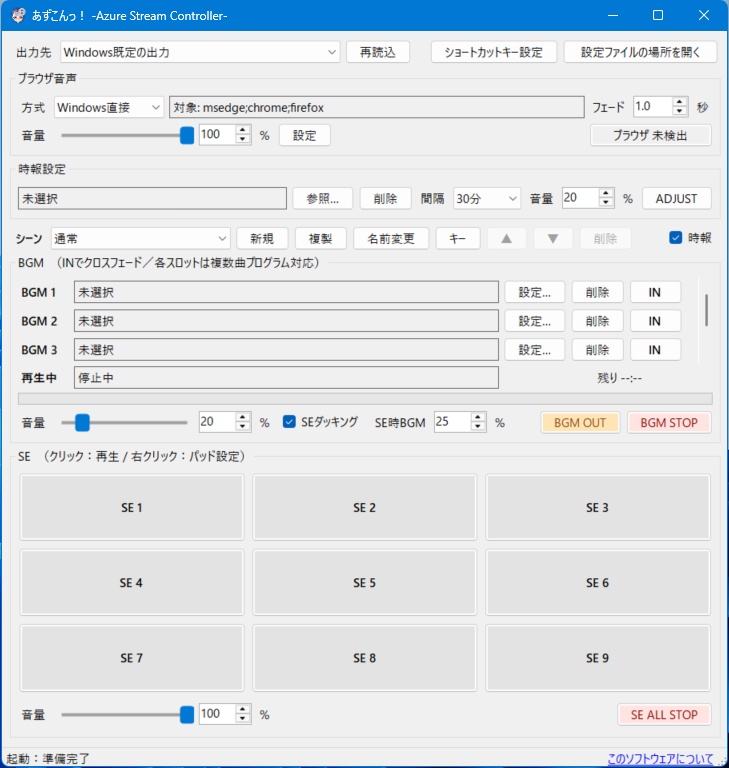Click IN for BGM 2
729x768 pixels.
coord(655,321)
